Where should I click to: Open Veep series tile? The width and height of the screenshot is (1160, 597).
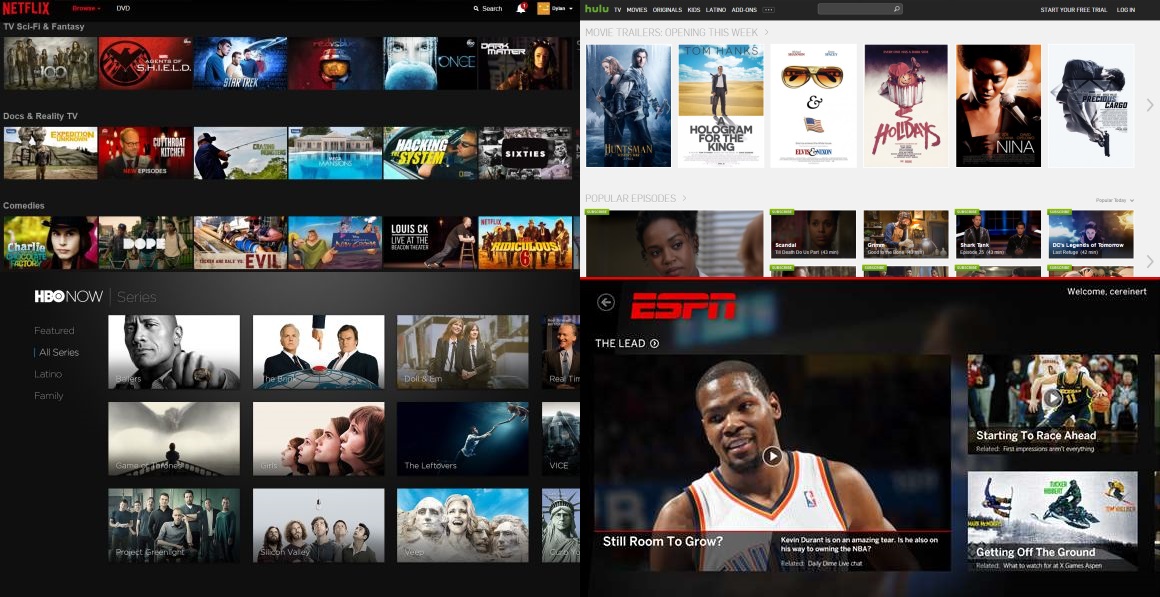[462, 525]
